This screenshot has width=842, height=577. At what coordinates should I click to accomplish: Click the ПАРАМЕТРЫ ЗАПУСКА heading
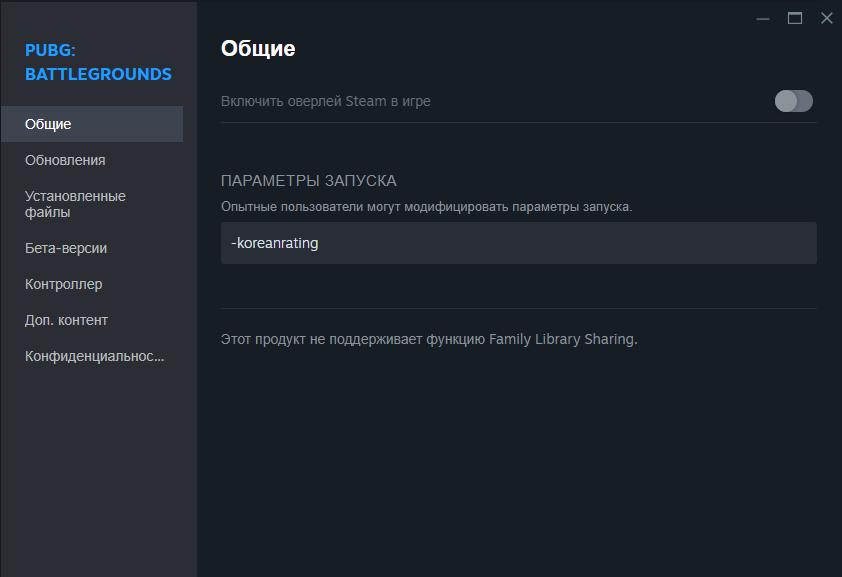(x=309, y=181)
